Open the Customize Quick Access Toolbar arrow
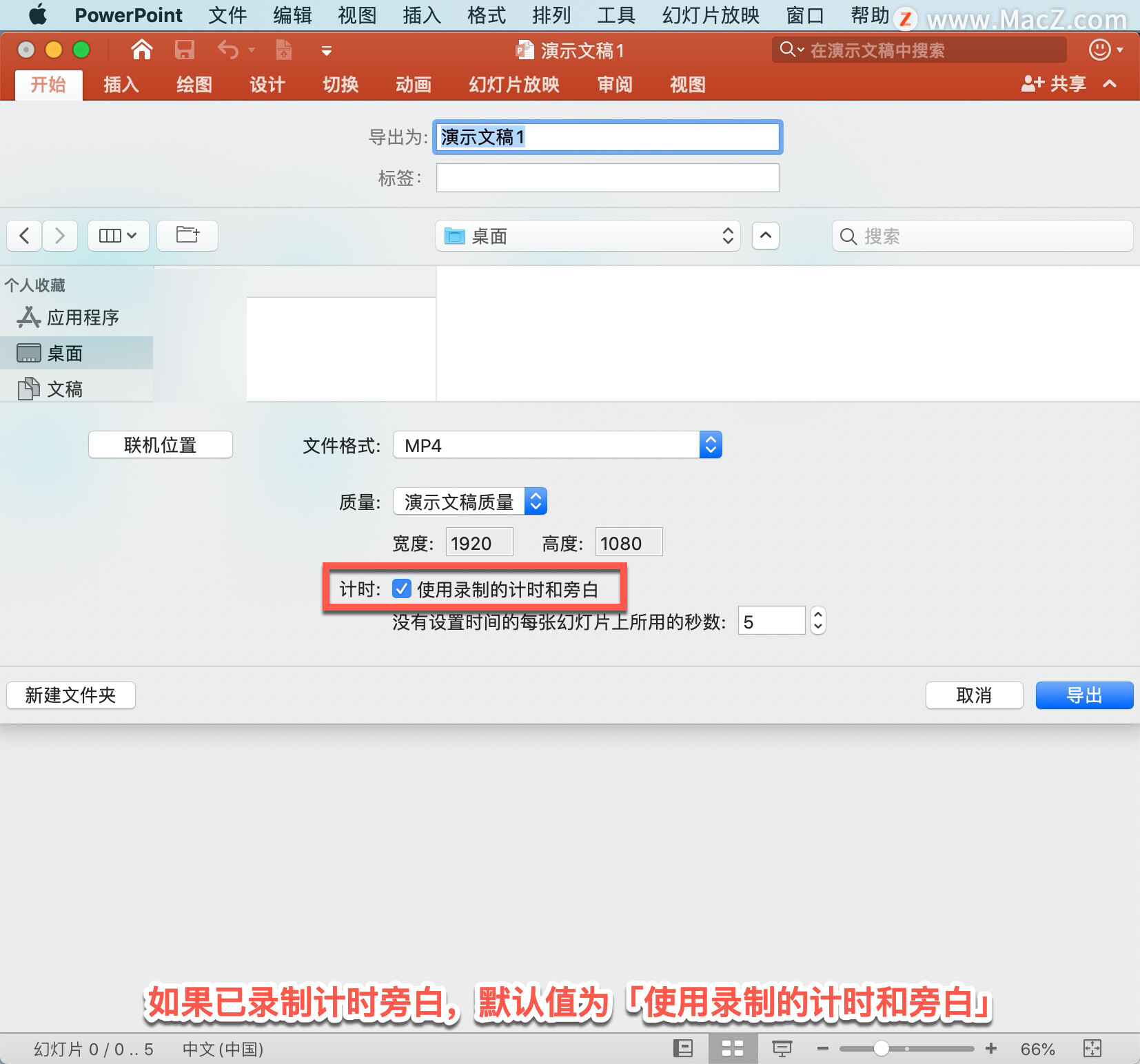The width and height of the screenshot is (1140, 1064). click(x=327, y=51)
